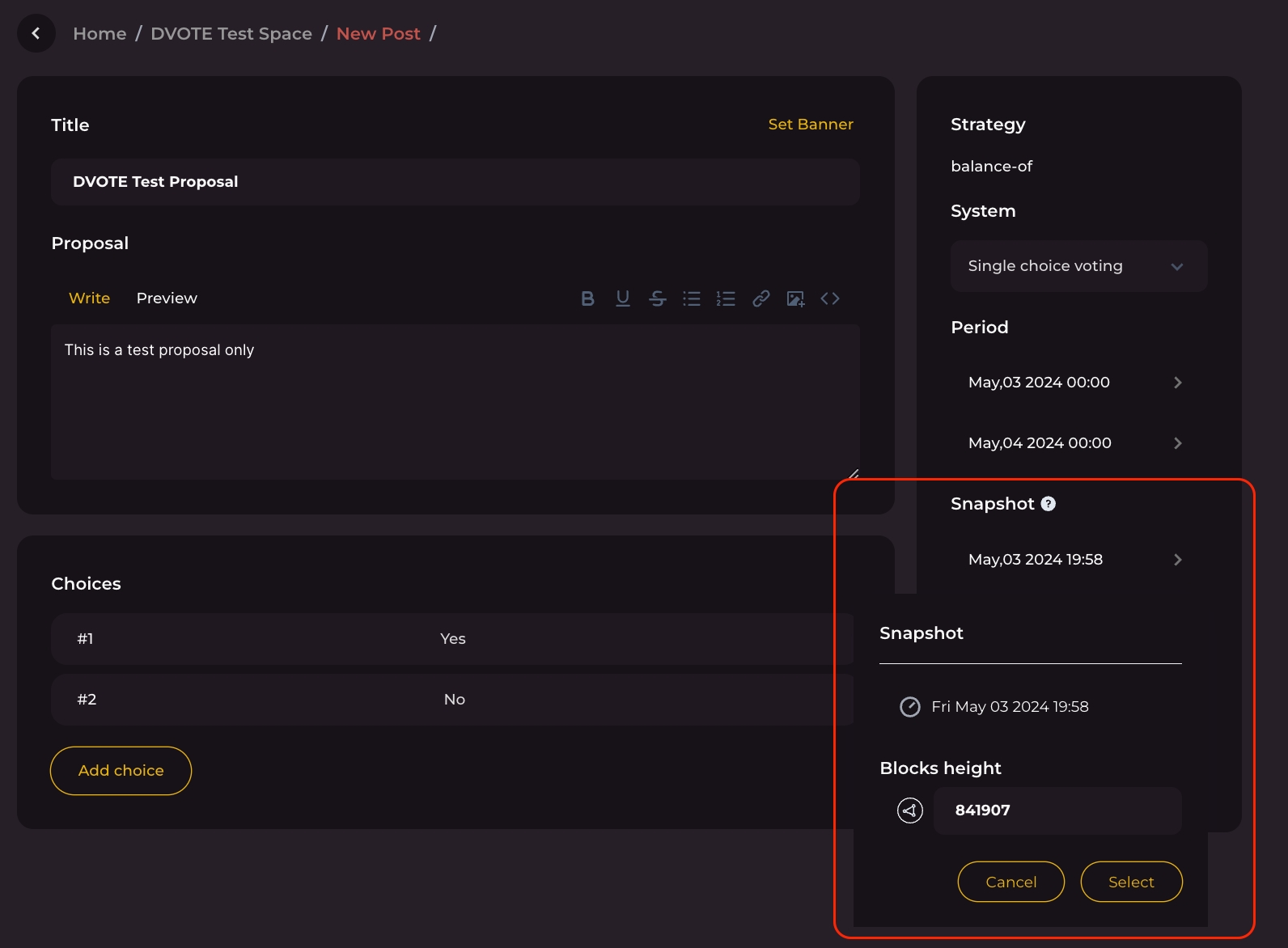The image size is (1288, 948).
Task: Insert a numbered list
Action: (726, 298)
